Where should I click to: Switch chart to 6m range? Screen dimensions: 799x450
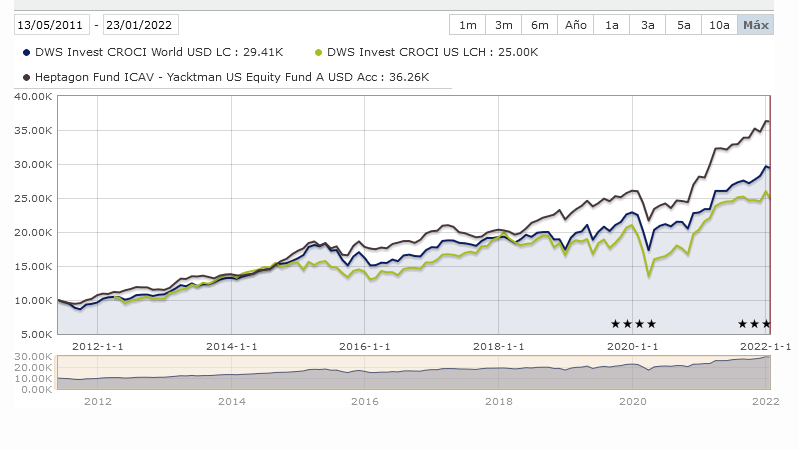click(540, 25)
